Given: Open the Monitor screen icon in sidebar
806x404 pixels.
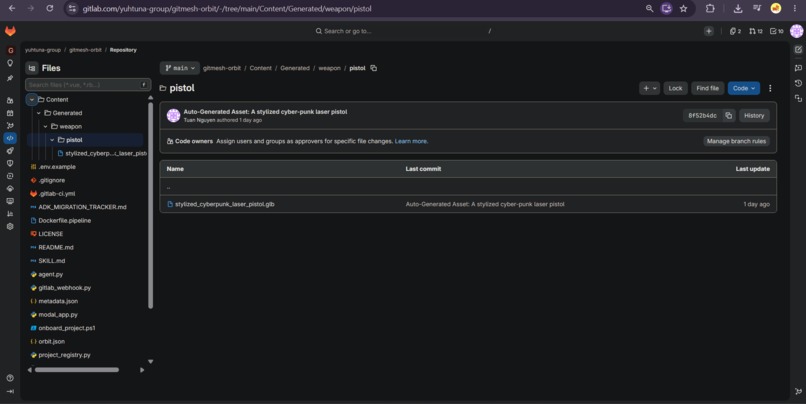Looking at the screenshot, I should 10,201.
